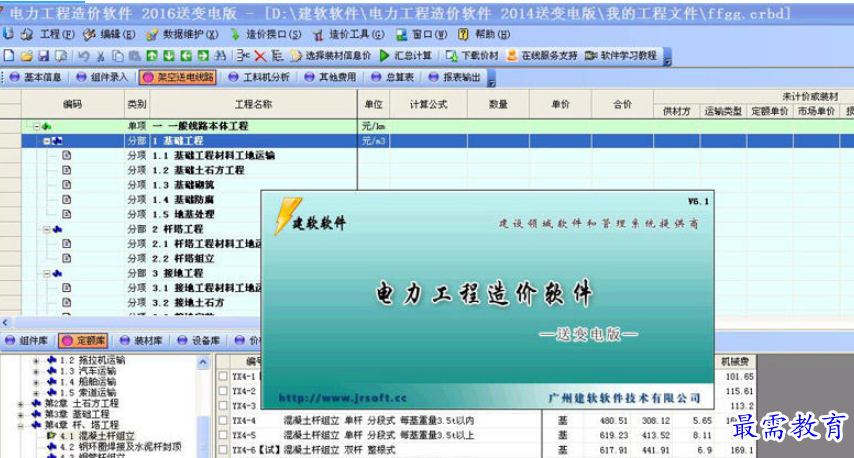Open 在线服务支持 online support

point(542,56)
